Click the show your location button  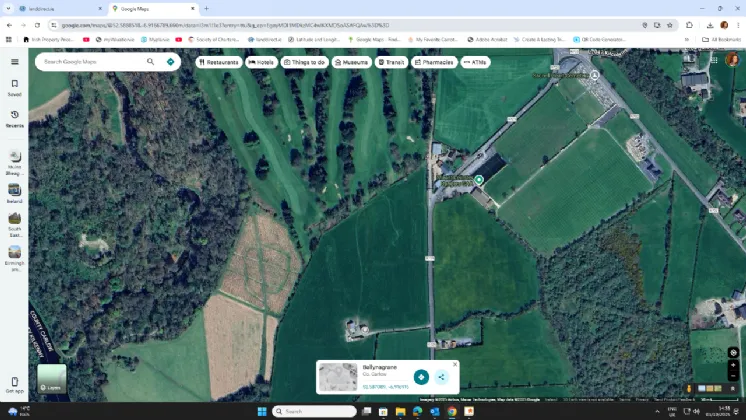pos(733,352)
